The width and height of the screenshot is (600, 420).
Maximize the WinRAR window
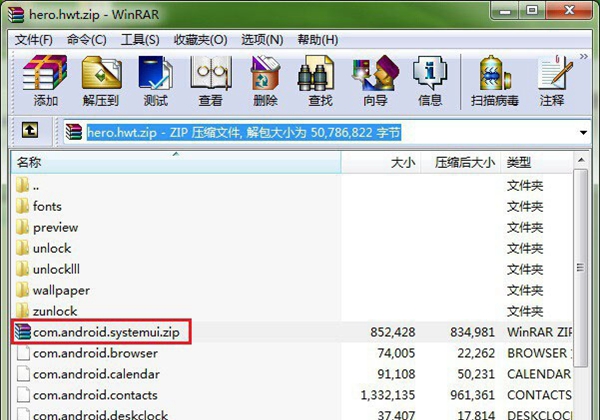532,11
